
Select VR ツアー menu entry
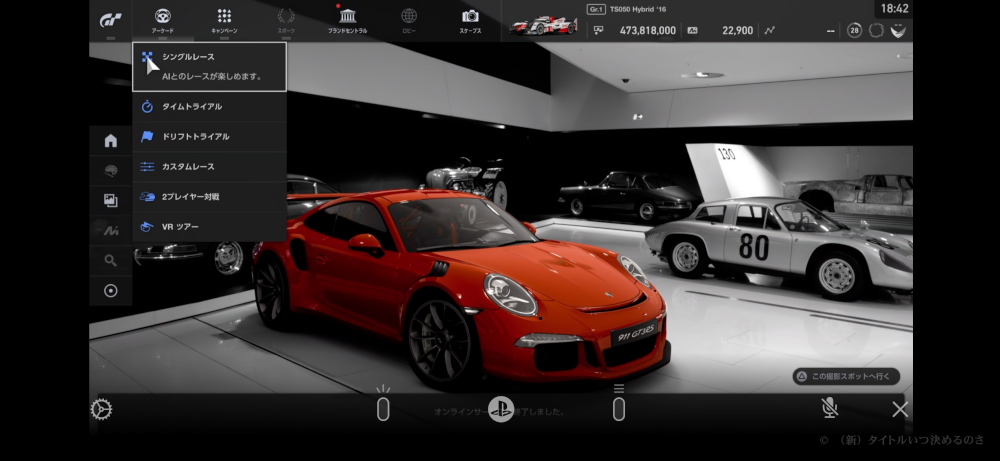(209, 226)
